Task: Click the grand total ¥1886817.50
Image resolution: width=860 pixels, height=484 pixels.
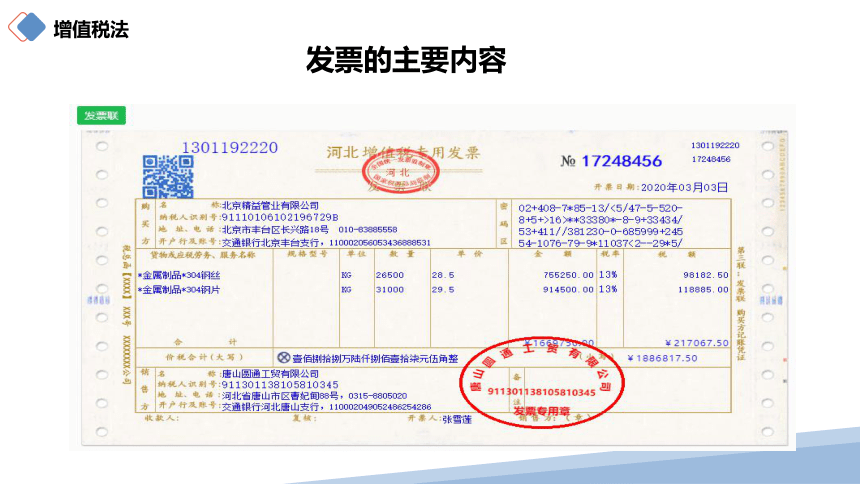Action: tap(662, 358)
